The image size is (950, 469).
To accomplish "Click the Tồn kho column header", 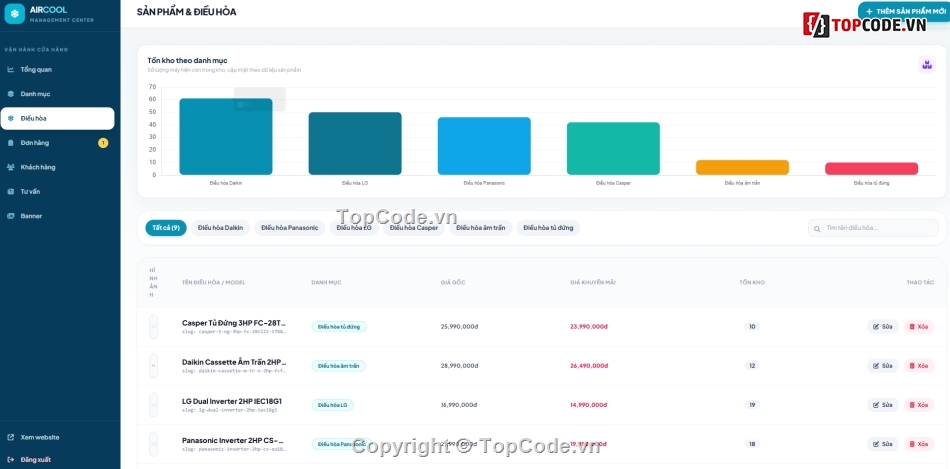I will [x=752, y=283].
